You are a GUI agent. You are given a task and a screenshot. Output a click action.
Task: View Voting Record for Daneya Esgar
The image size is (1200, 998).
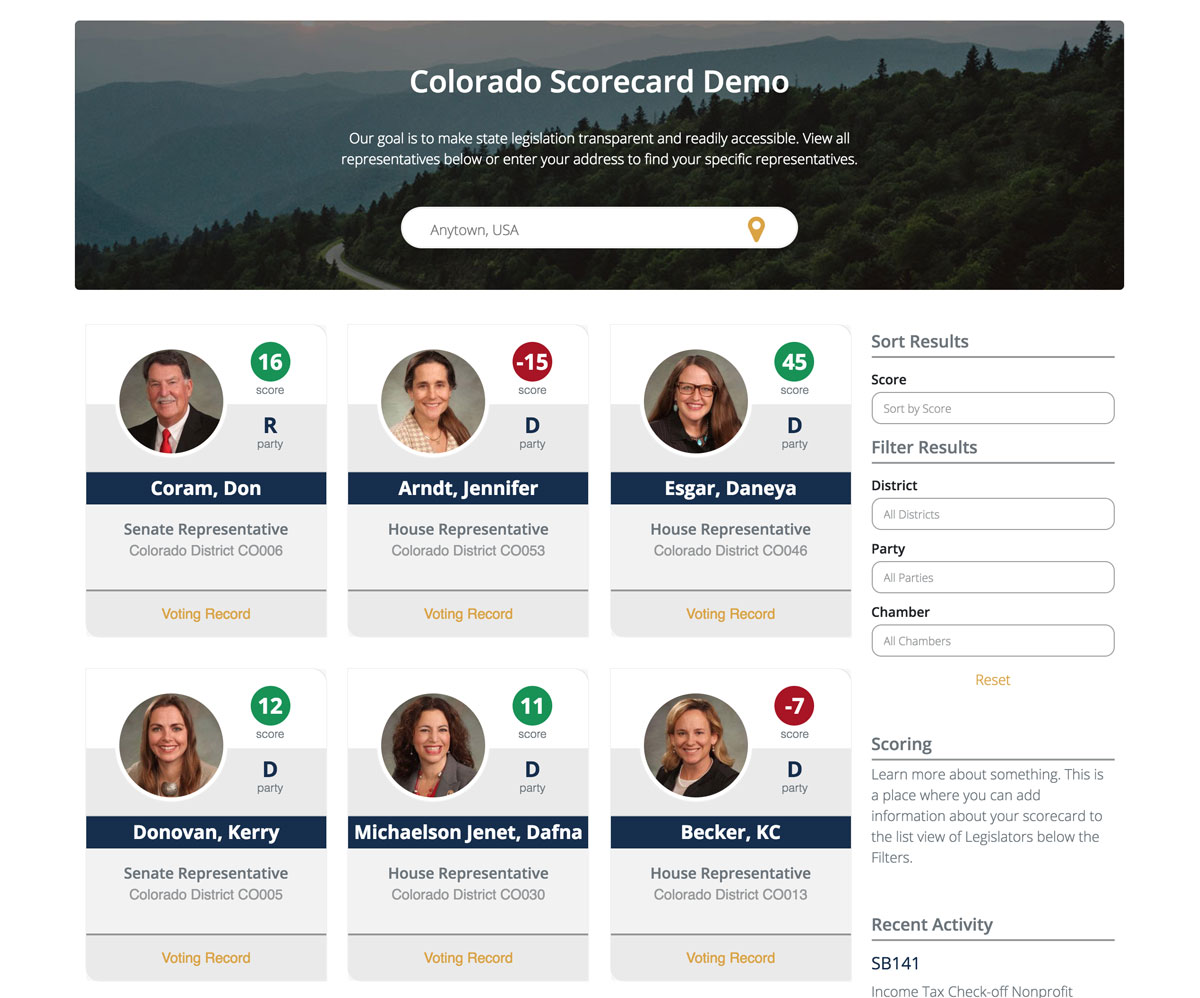(x=730, y=614)
